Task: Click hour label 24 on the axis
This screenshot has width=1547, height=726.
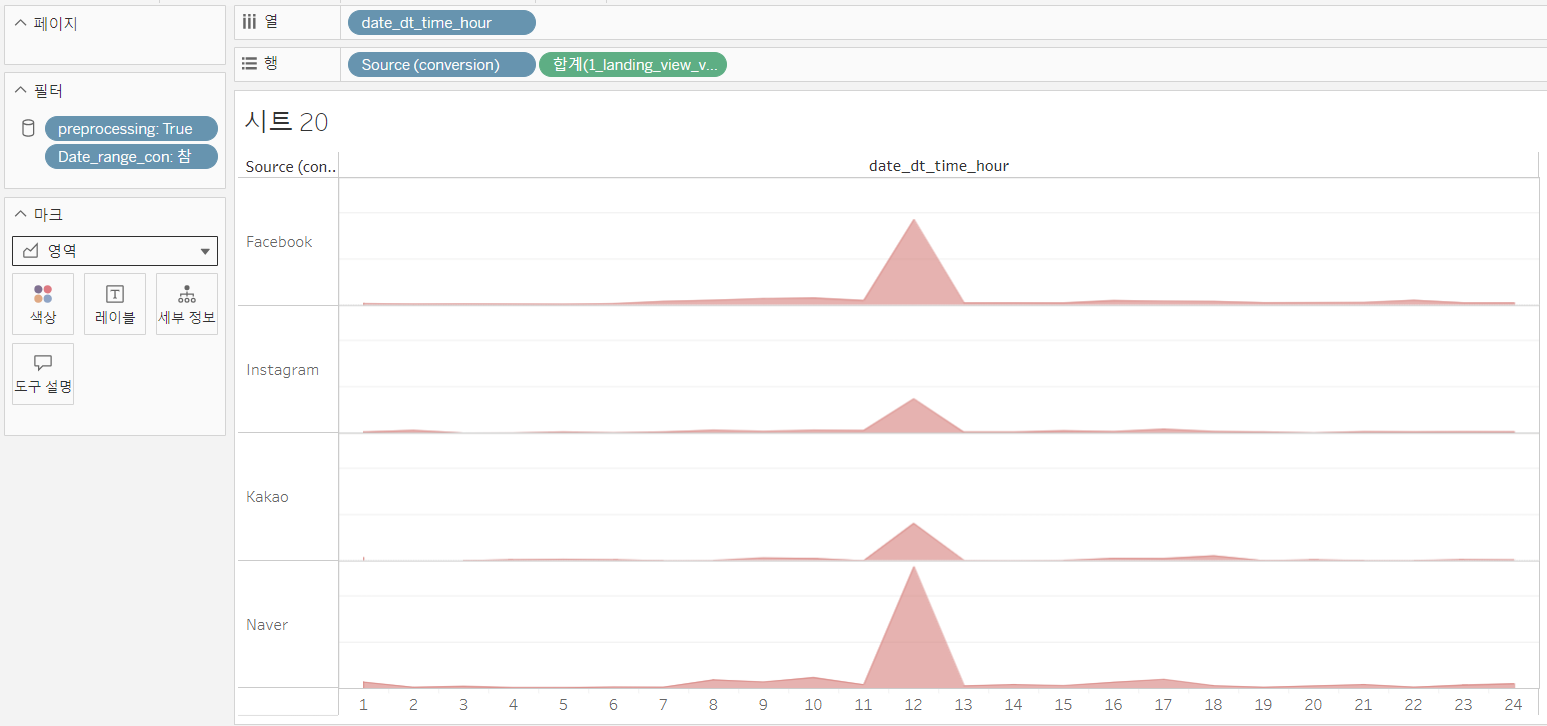Action: pyautogui.click(x=1513, y=704)
